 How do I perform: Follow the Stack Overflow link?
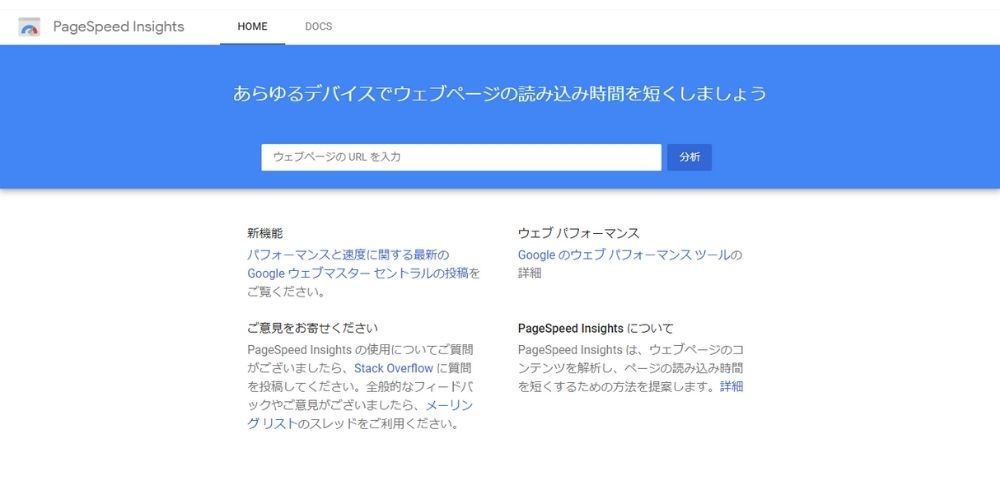pyautogui.click(x=393, y=368)
